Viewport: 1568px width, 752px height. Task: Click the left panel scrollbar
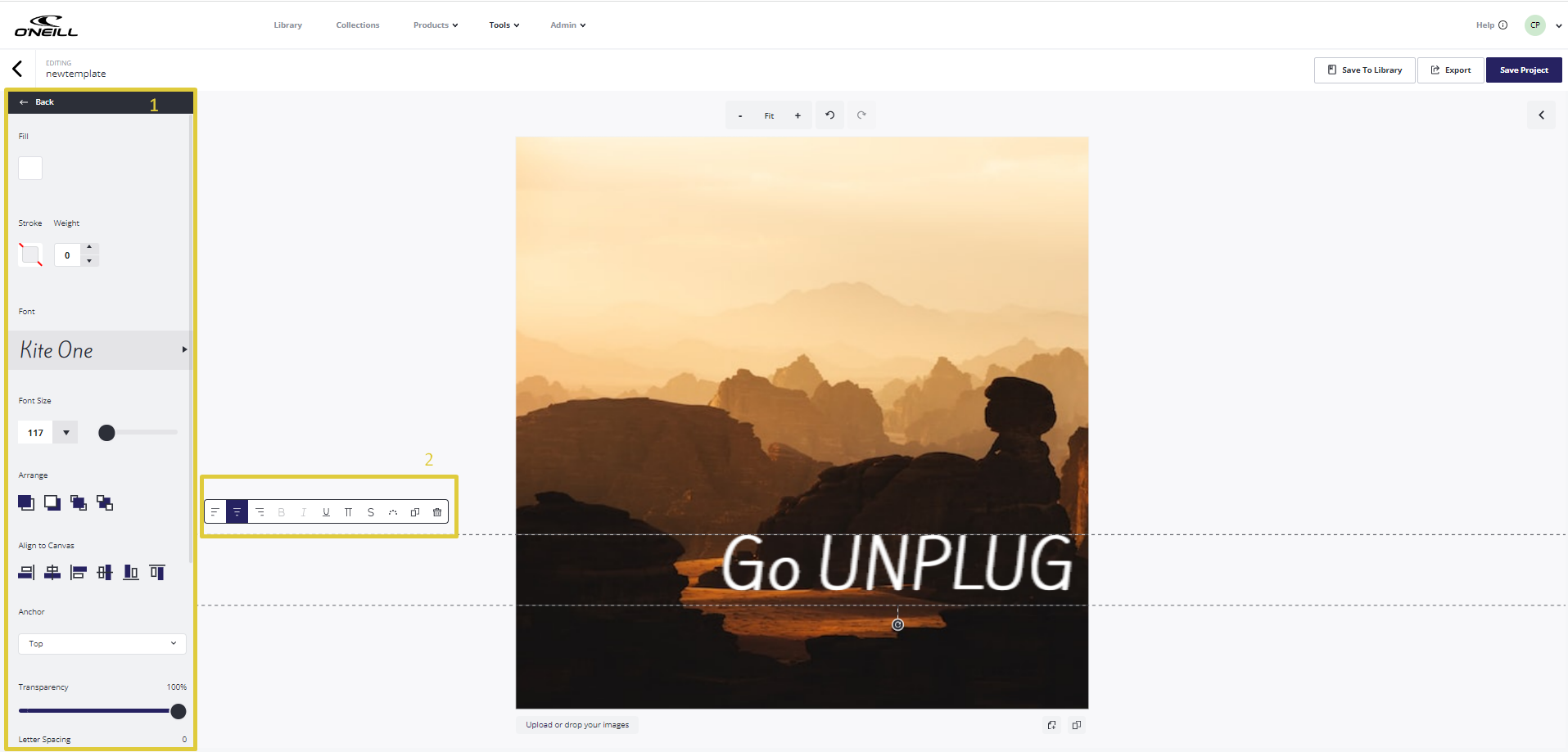pos(192,340)
